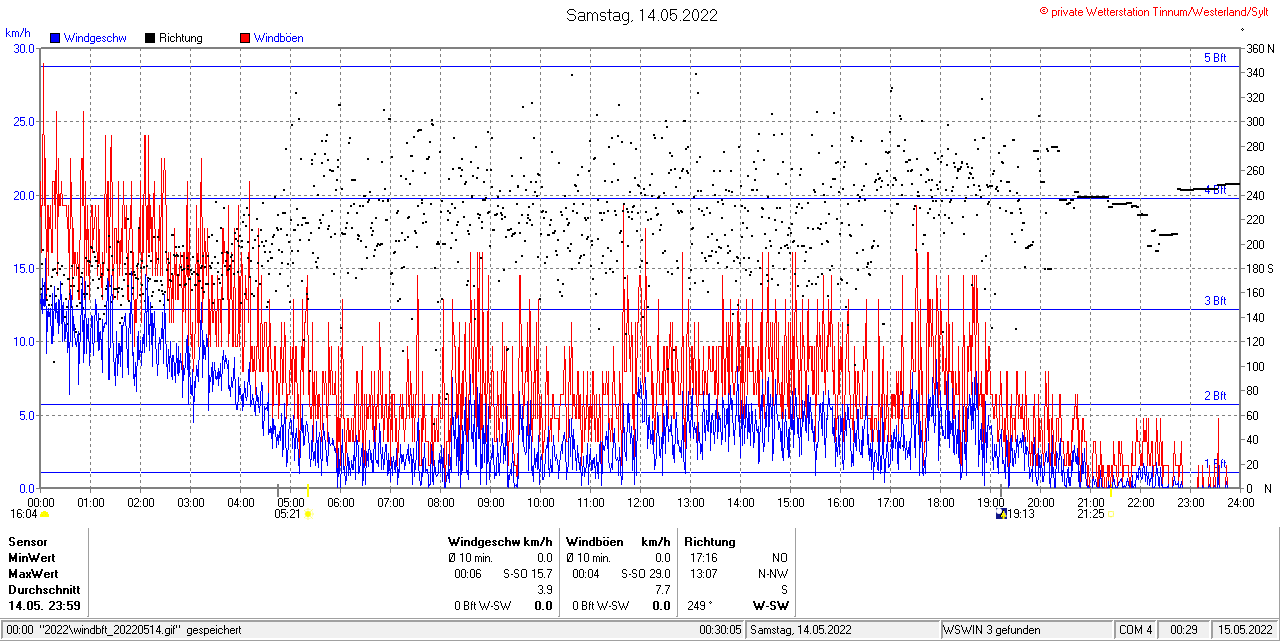Click the 00:29 status bar entry
The image size is (1280, 641).
pyautogui.click(x=1184, y=630)
